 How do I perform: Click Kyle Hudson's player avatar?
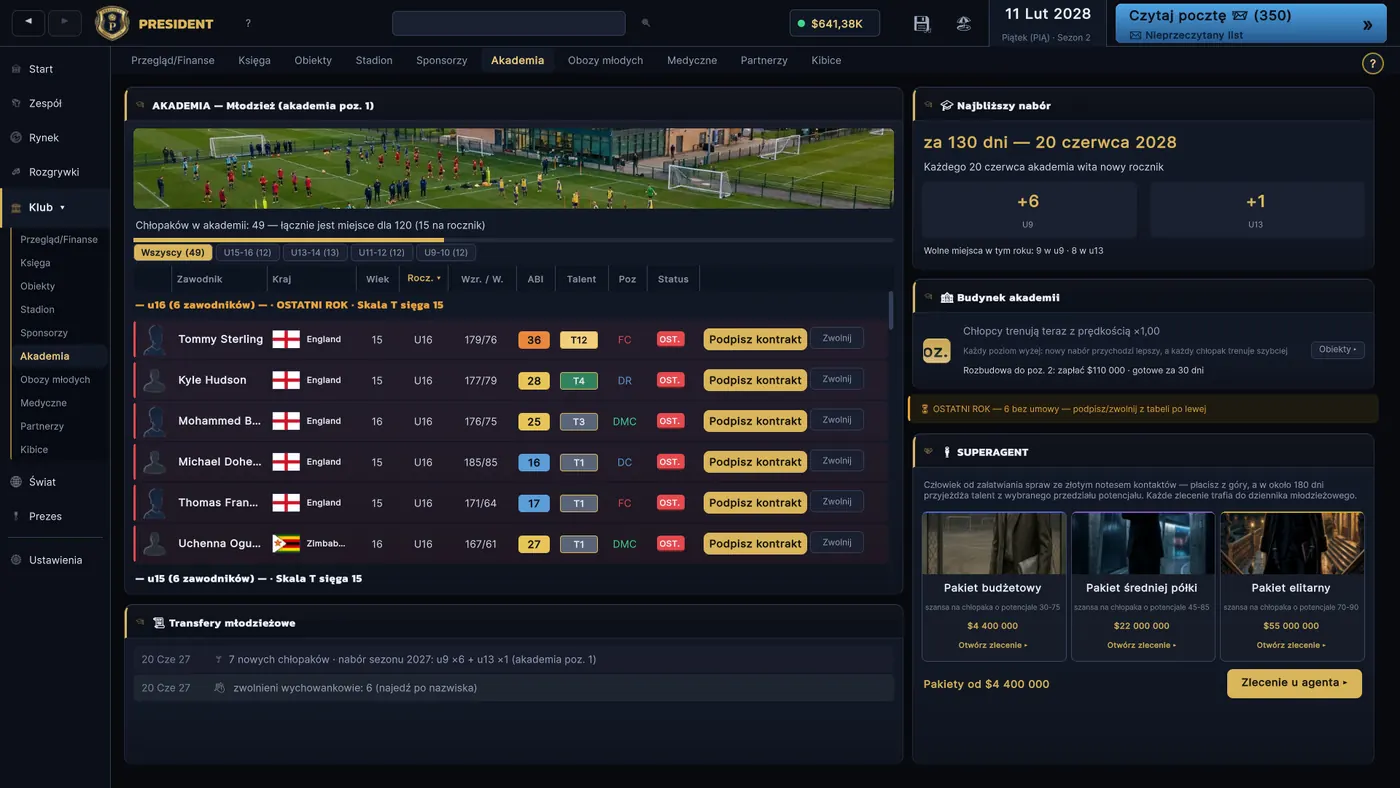coord(154,380)
